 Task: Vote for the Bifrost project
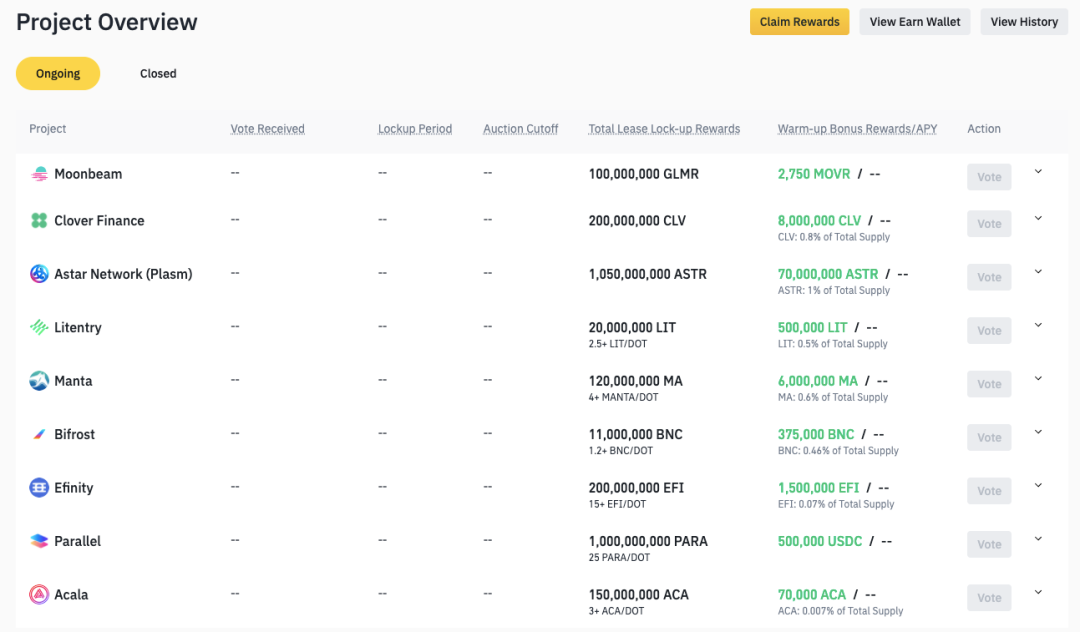click(989, 437)
